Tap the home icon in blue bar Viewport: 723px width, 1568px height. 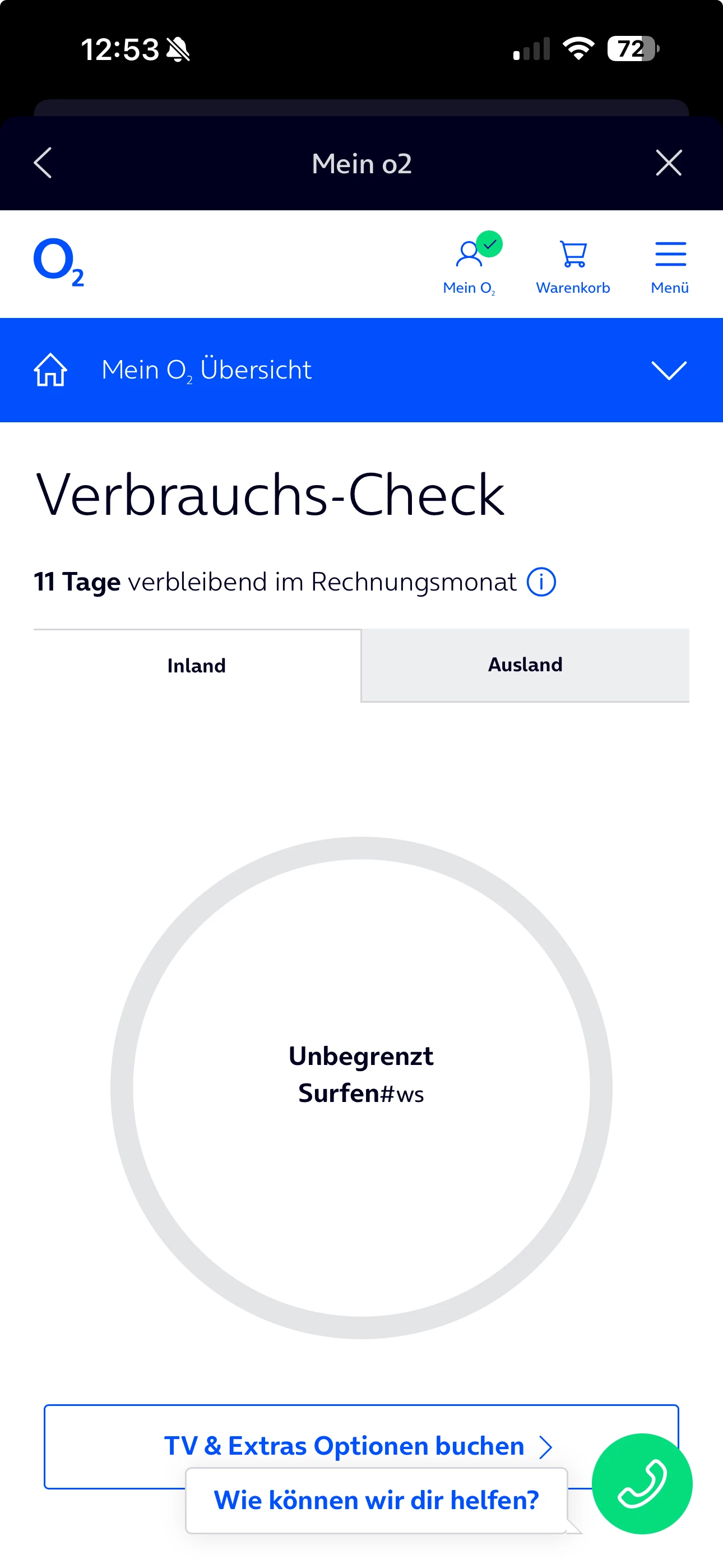click(50, 370)
